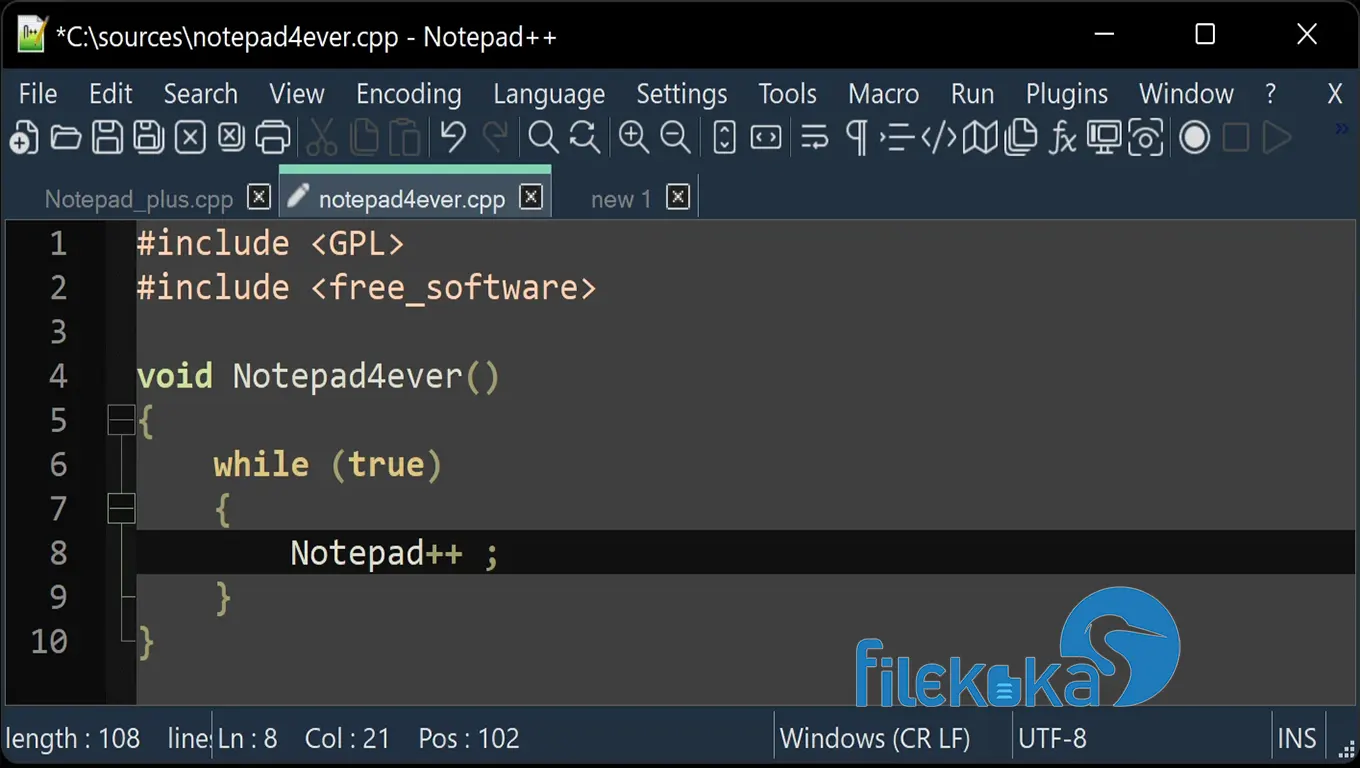Redo the last undone edit
Image resolution: width=1360 pixels, height=768 pixels.
pos(494,137)
